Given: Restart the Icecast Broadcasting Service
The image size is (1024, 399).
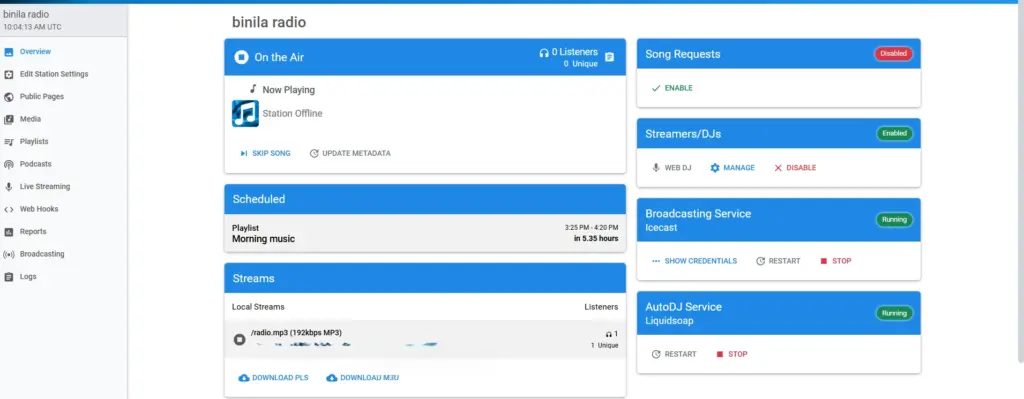Looking at the screenshot, I should click(x=778, y=261).
